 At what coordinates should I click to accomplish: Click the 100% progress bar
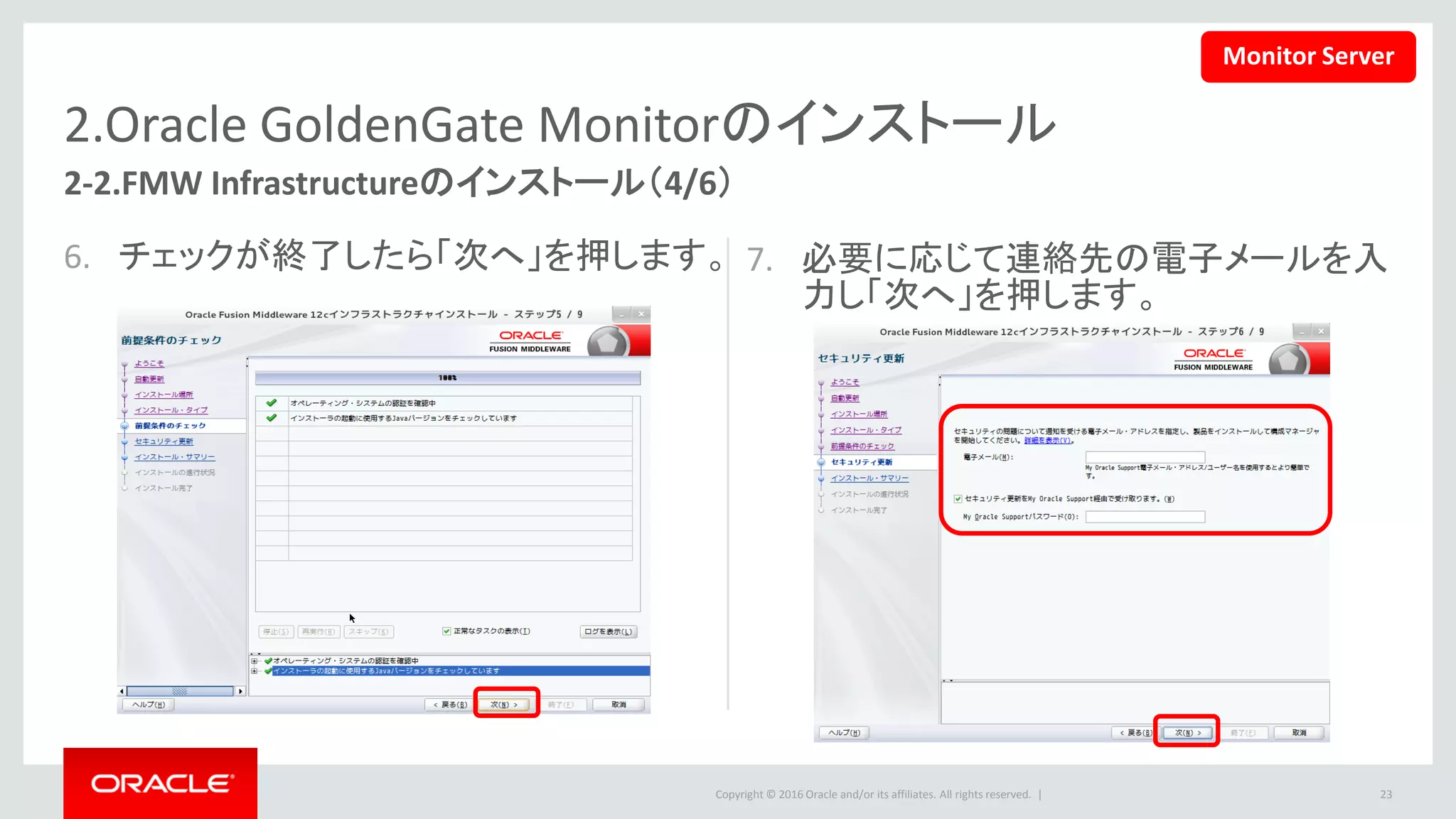[x=447, y=378]
